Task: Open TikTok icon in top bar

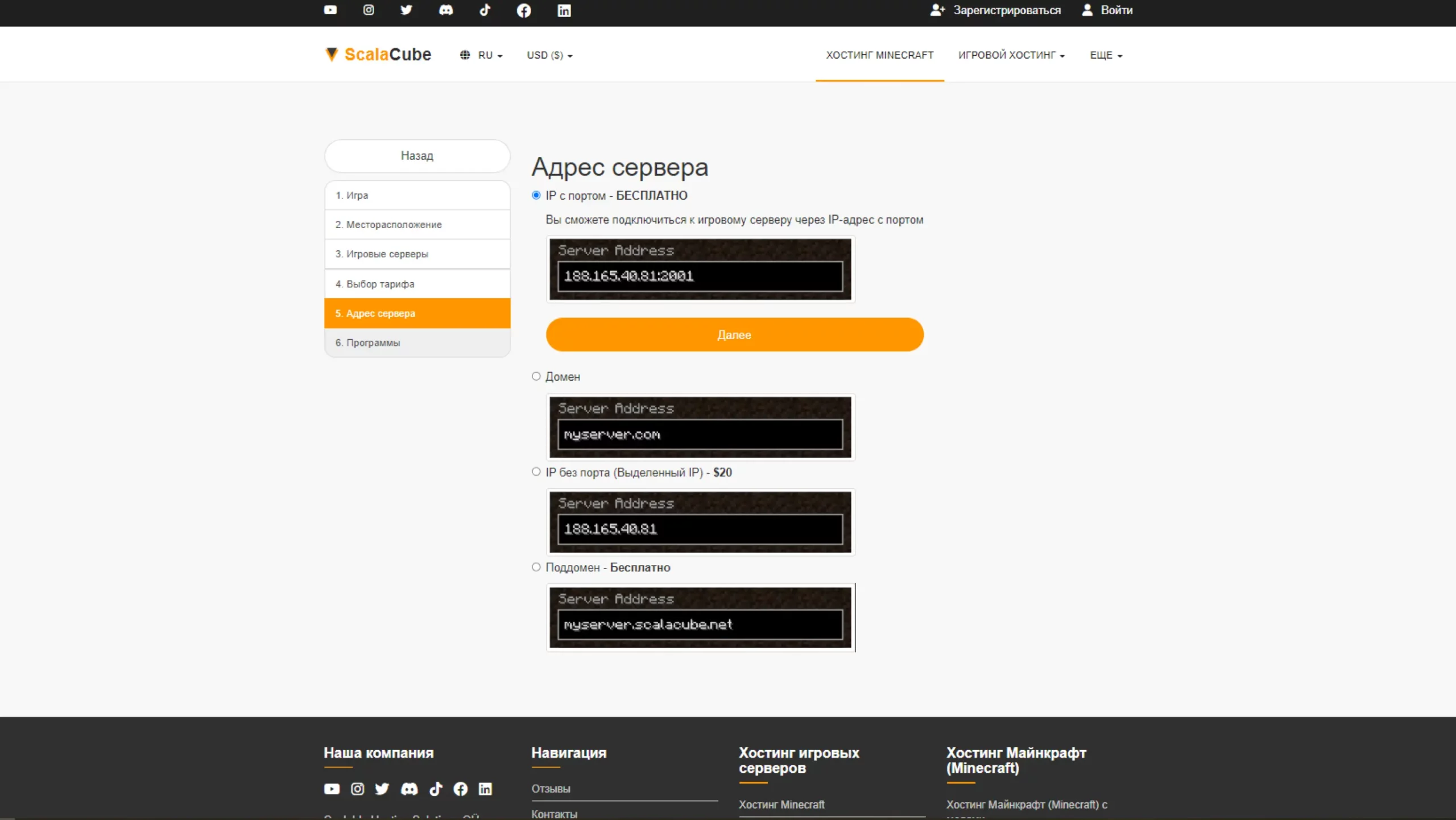Action: 485,10
